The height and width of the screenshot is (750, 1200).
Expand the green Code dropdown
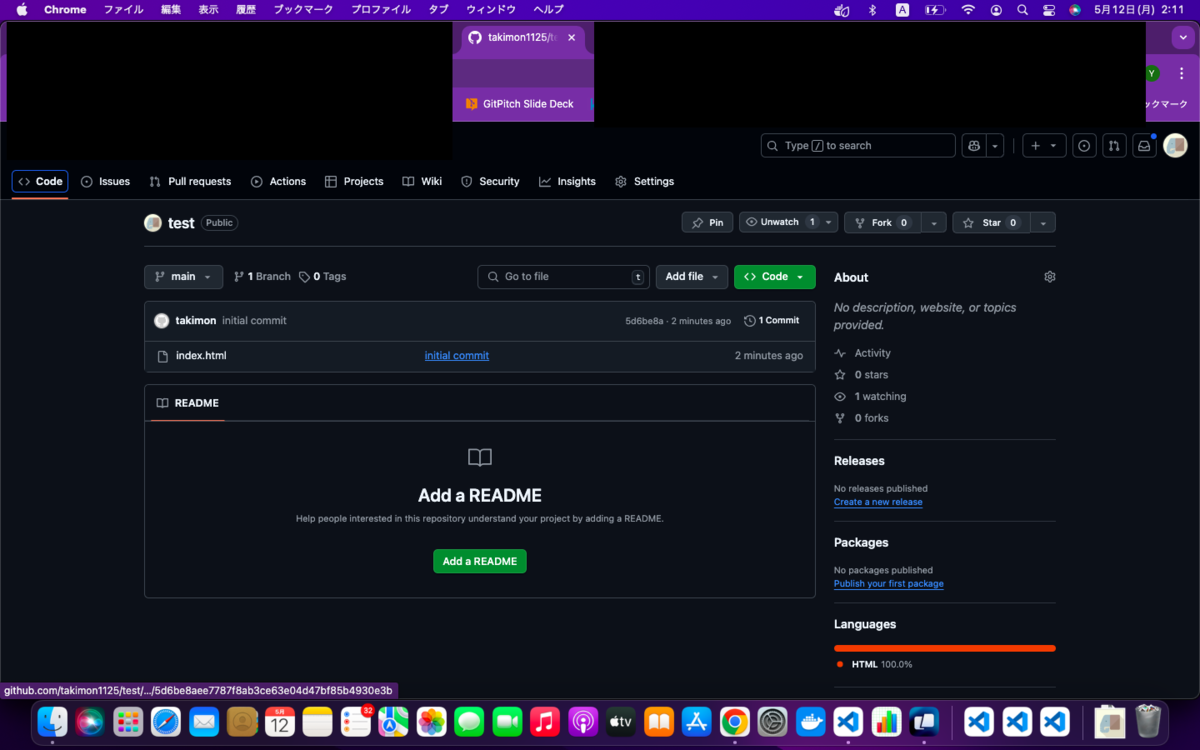pyautogui.click(x=775, y=276)
